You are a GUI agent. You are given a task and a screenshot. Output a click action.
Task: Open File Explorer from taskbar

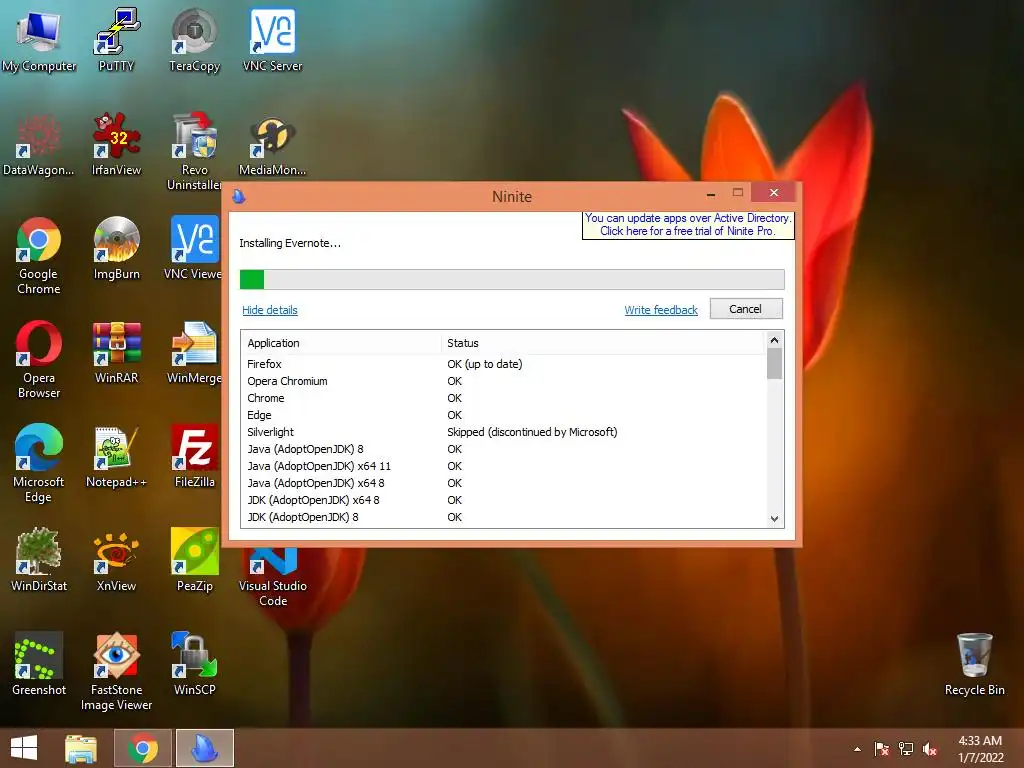(81, 748)
